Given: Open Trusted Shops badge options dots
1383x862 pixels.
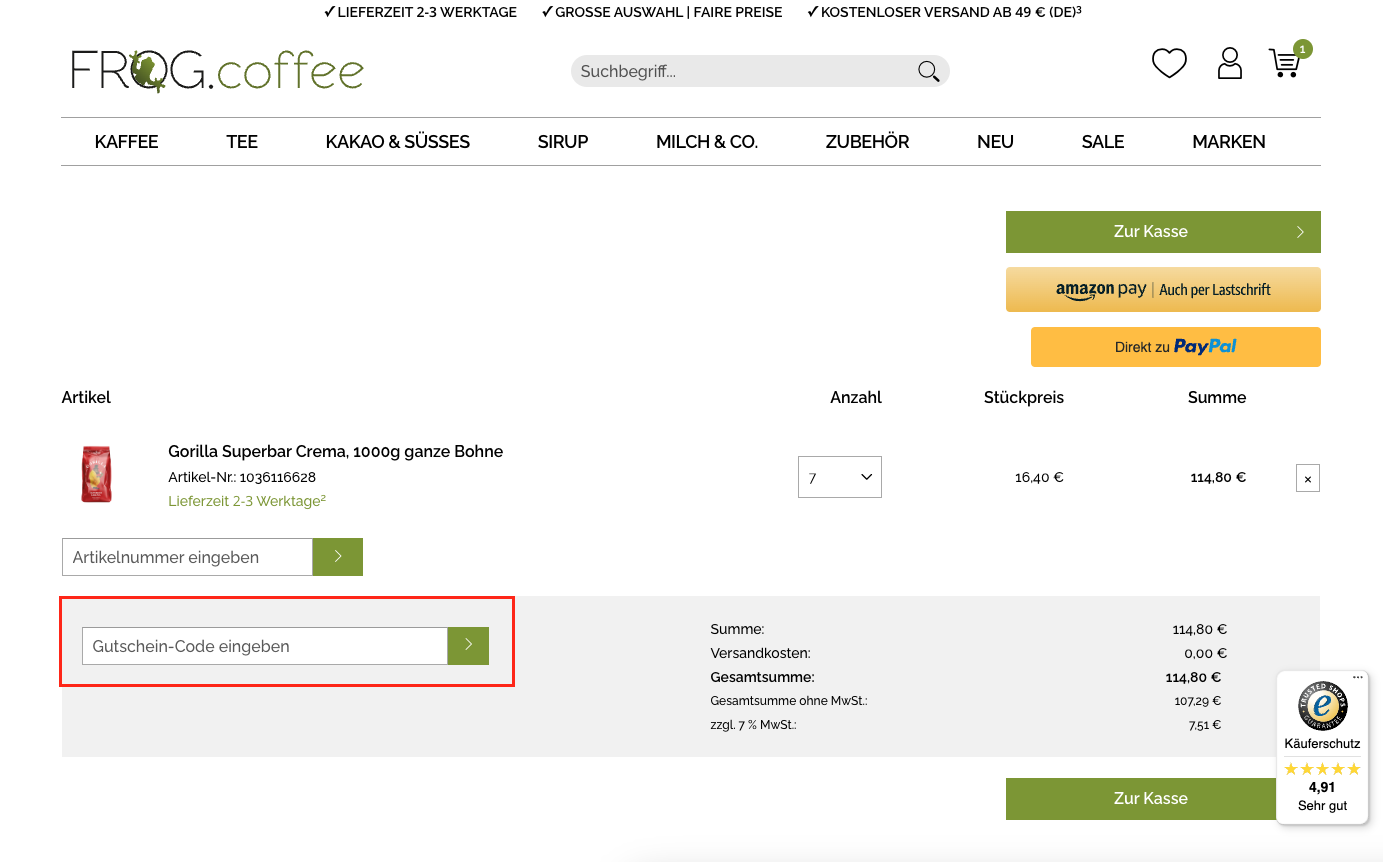Looking at the screenshot, I should [1358, 678].
